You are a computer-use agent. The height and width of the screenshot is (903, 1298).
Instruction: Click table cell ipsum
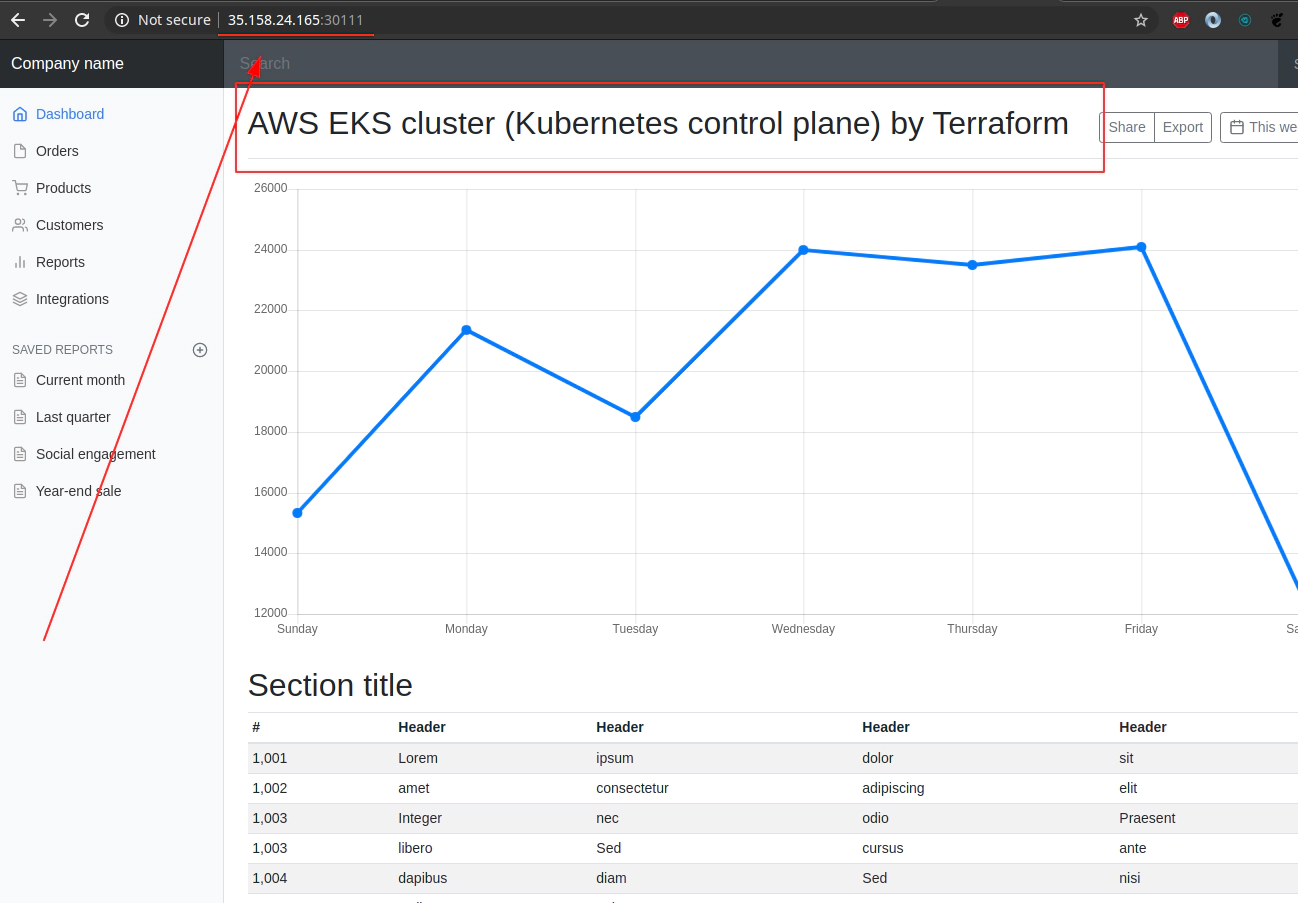[x=615, y=758]
